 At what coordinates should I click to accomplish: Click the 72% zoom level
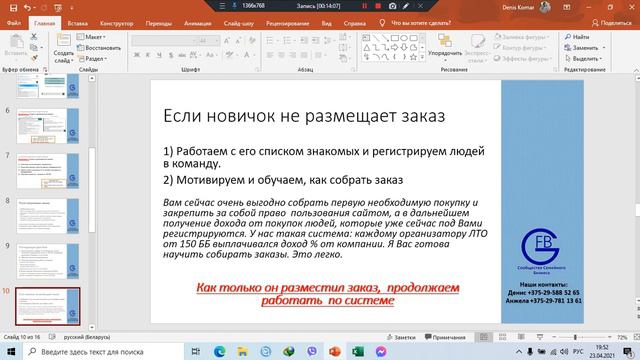(622, 338)
